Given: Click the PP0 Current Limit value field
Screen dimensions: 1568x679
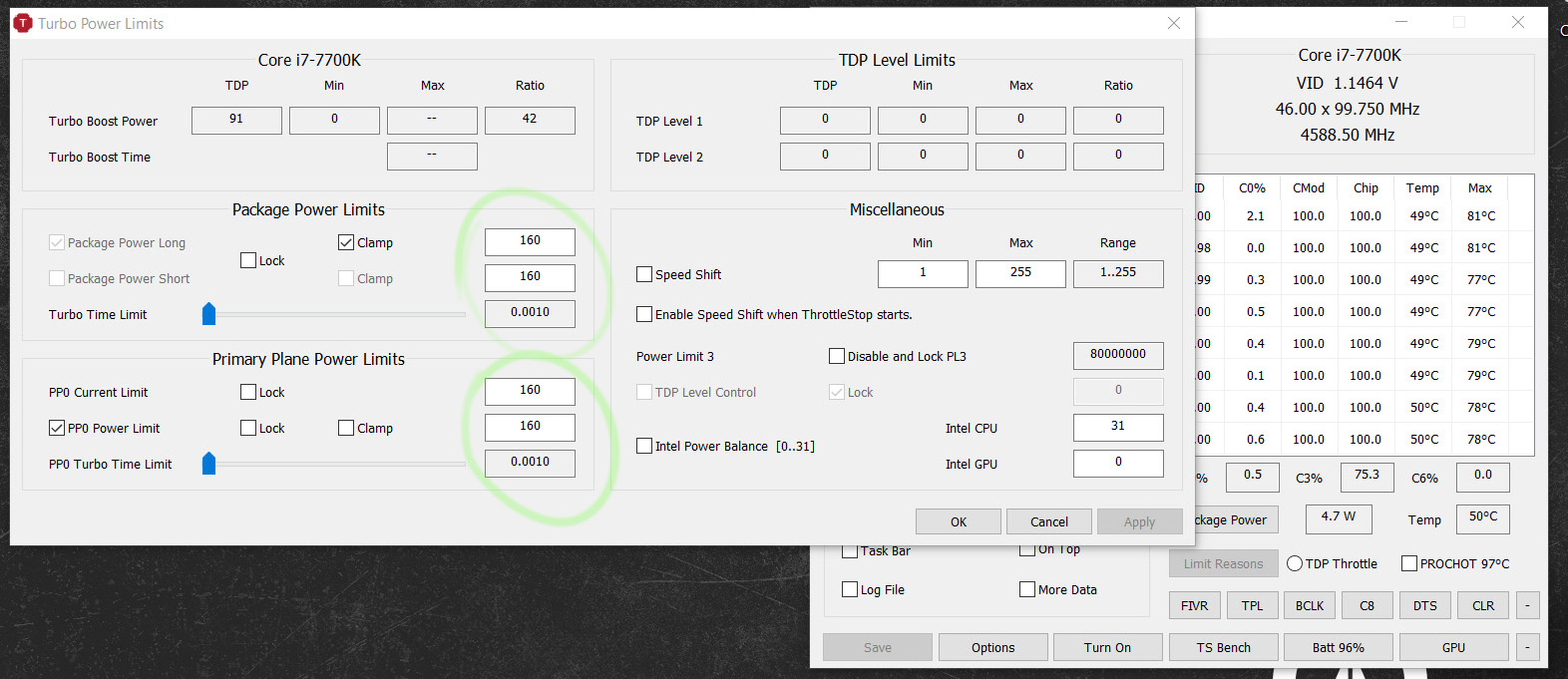Looking at the screenshot, I should (x=530, y=391).
